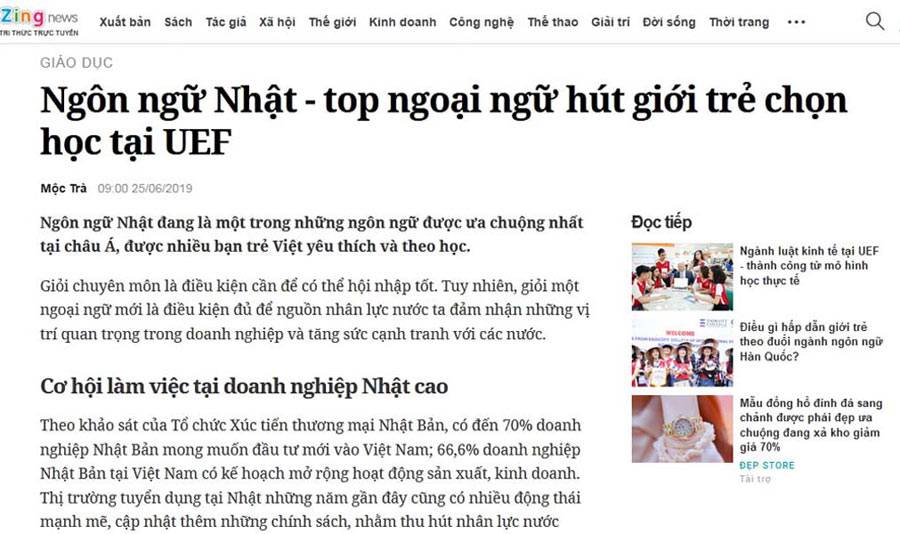Read article about ngành ngôn ngữ Hàn Quốc

[x=811, y=342]
